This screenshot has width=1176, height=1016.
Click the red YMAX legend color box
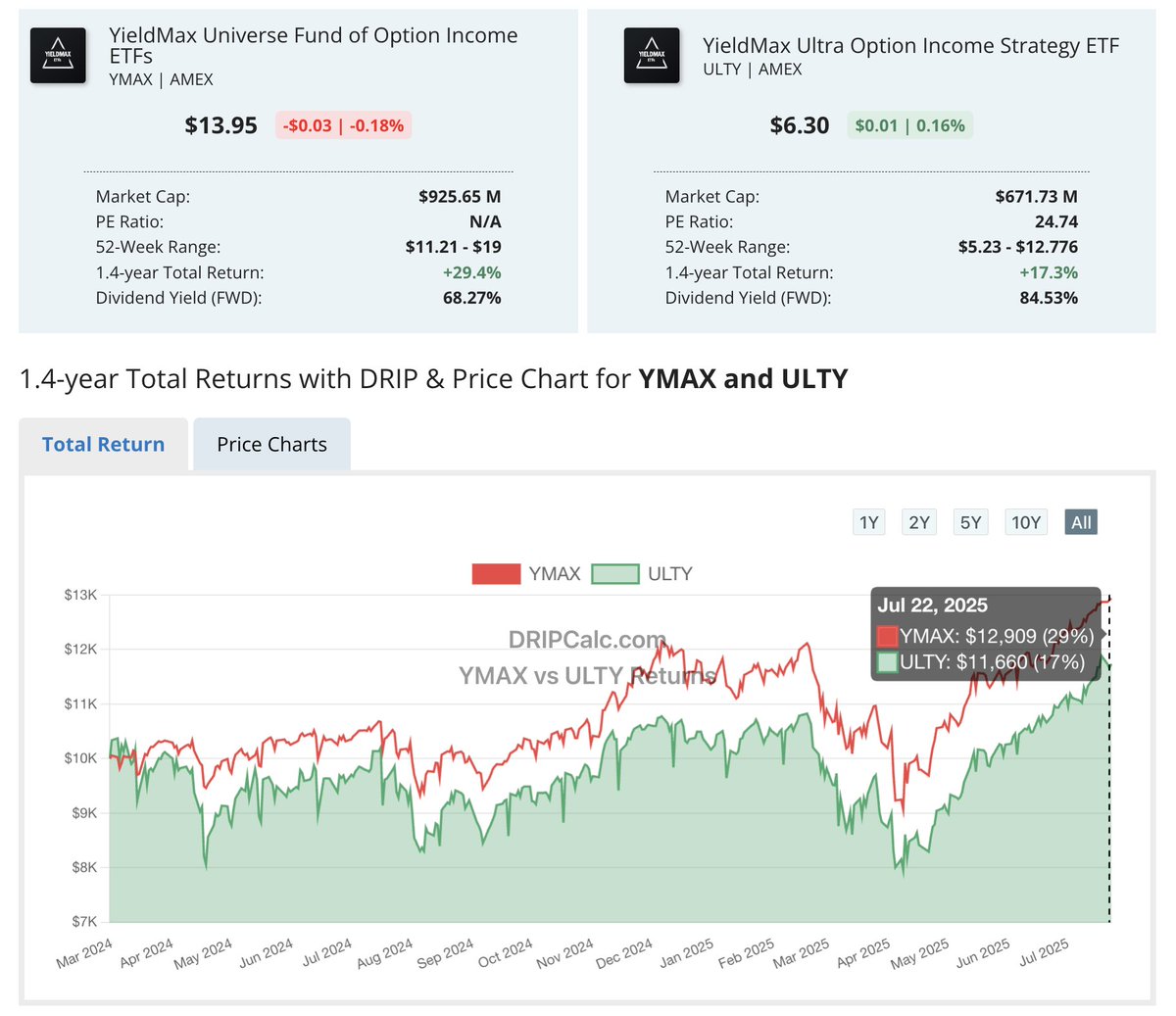coord(496,574)
